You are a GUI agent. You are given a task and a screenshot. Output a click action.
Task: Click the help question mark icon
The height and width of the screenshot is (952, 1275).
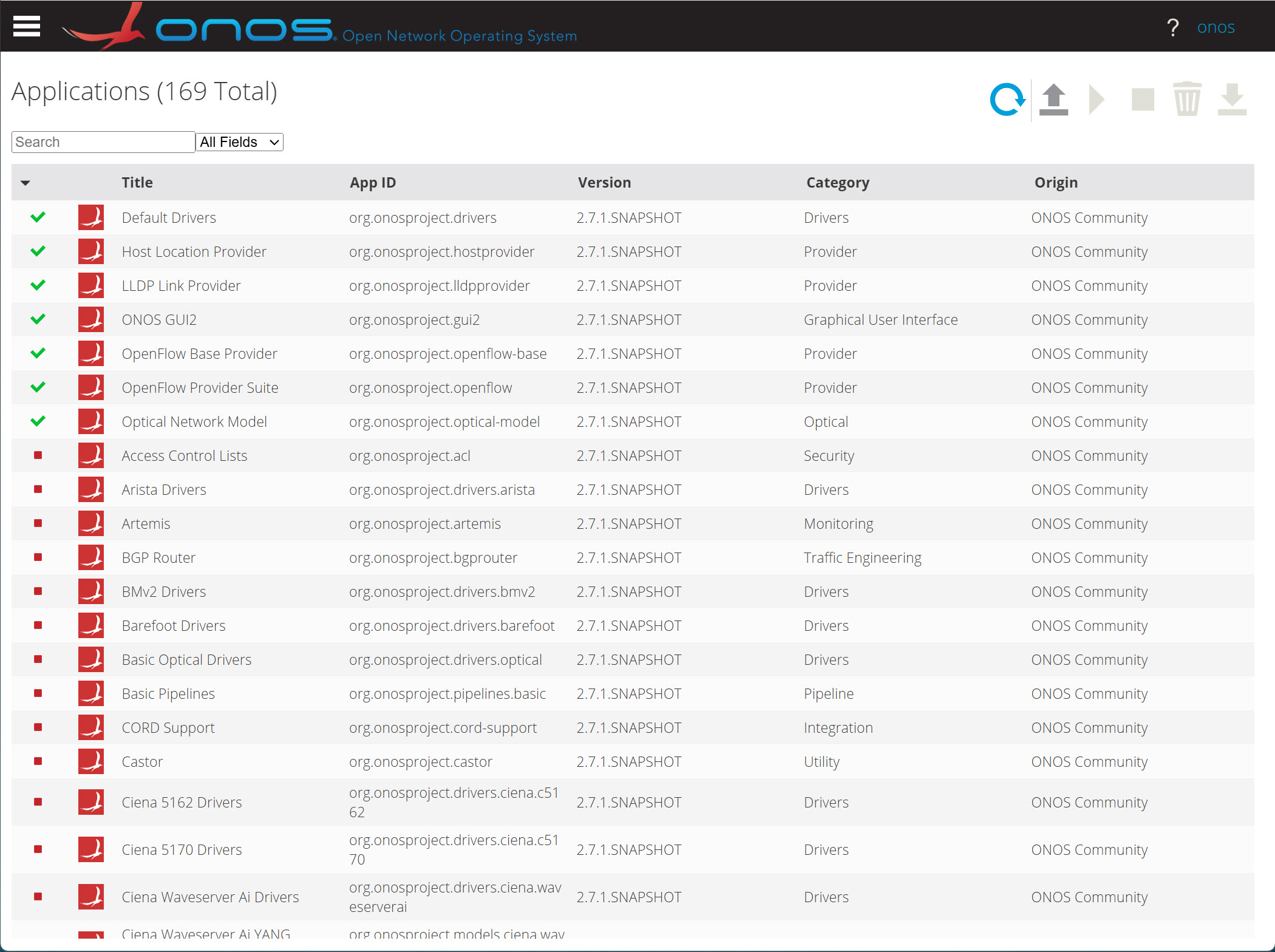tap(1173, 27)
